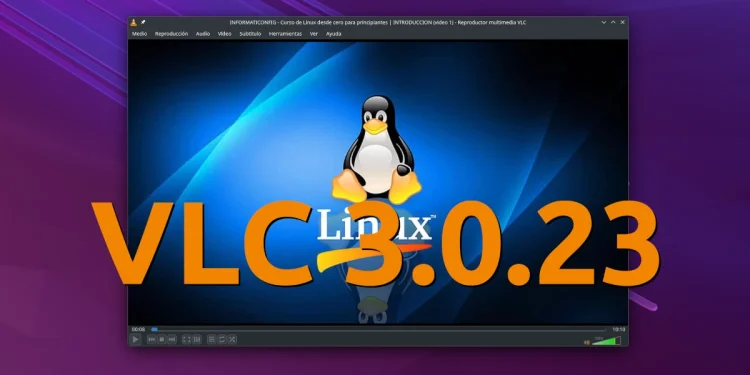Minimize the VLC window
The width and height of the screenshot is (750, 375).
click(604, 22)
